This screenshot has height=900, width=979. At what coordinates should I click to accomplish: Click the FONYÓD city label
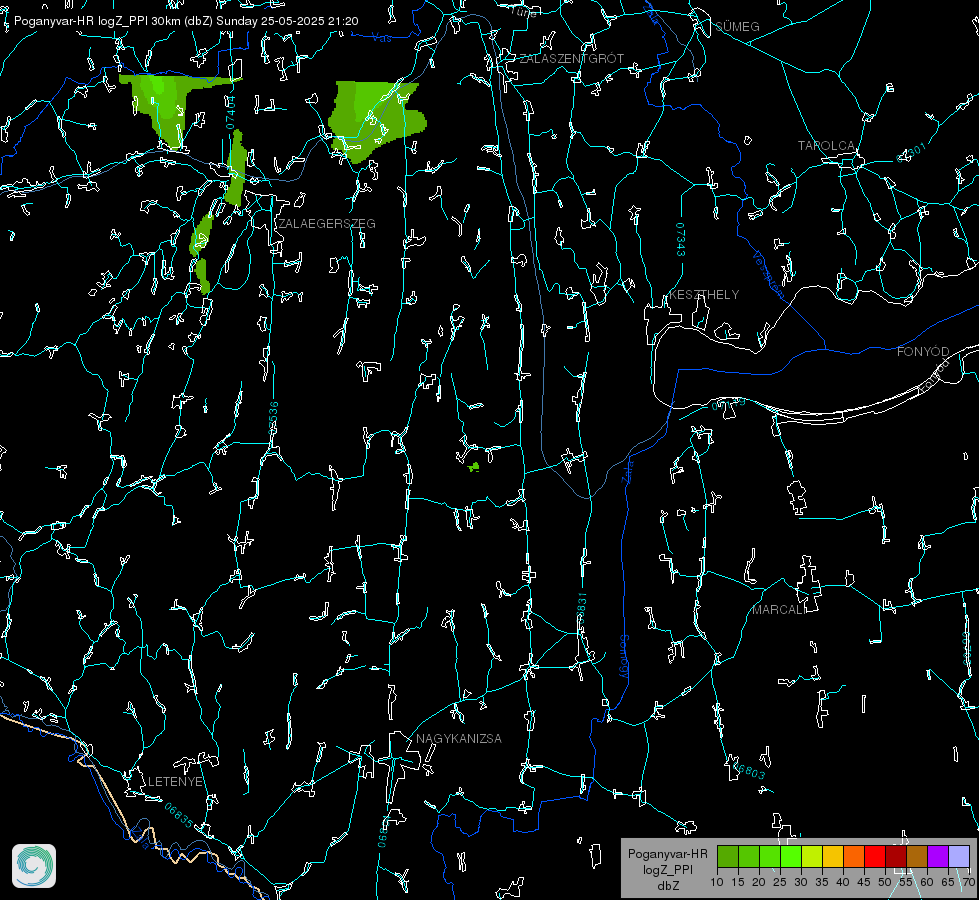pyautogui.click(x=923, y=352)
